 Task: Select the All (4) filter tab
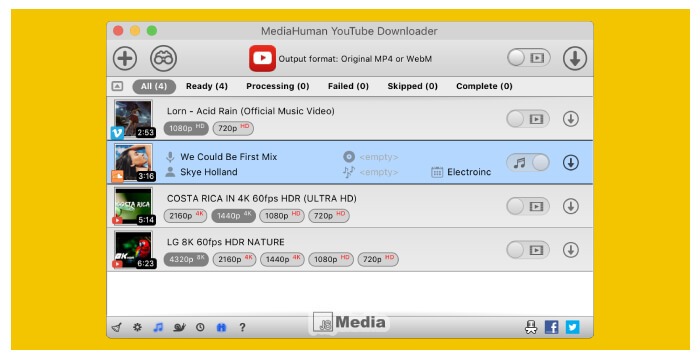click(154, 86)
